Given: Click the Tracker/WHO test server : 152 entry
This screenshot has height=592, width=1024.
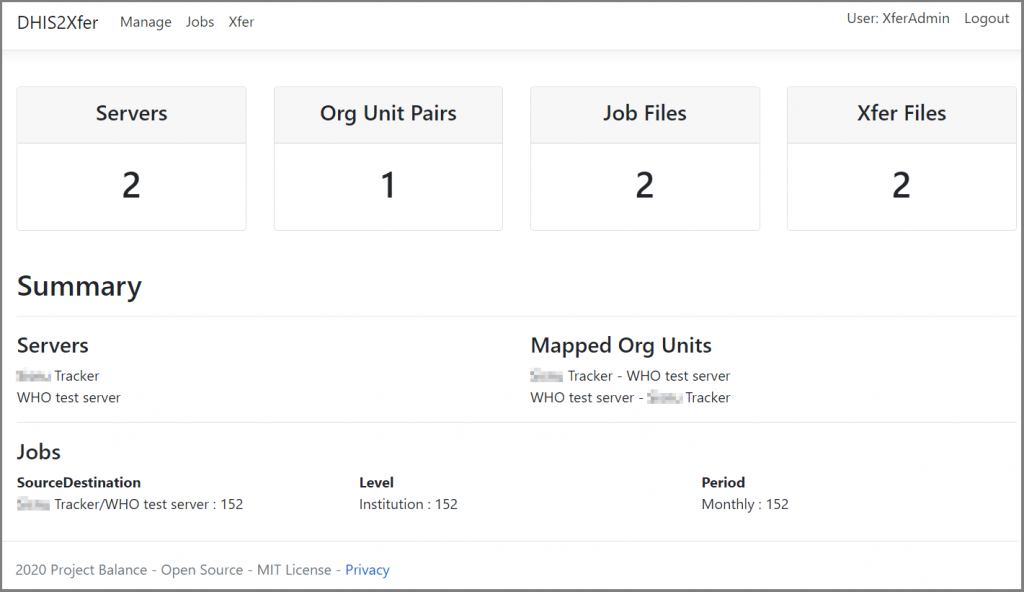Looking at the screenshot, I should 130,504.
